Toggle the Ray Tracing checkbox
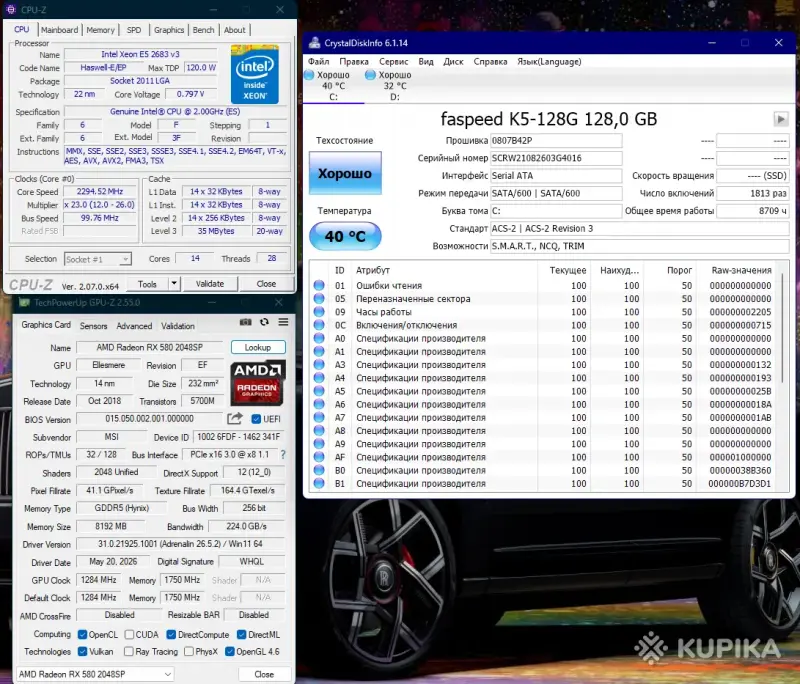This screenshot has width=800, height=684. (129, 651)
